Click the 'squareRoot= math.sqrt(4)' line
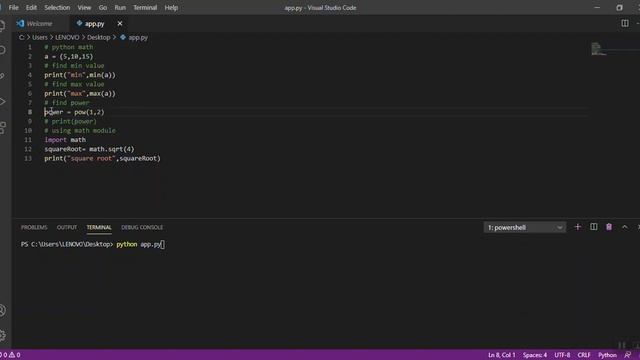The height and width of the screenshot is (360, 640). 89,149
